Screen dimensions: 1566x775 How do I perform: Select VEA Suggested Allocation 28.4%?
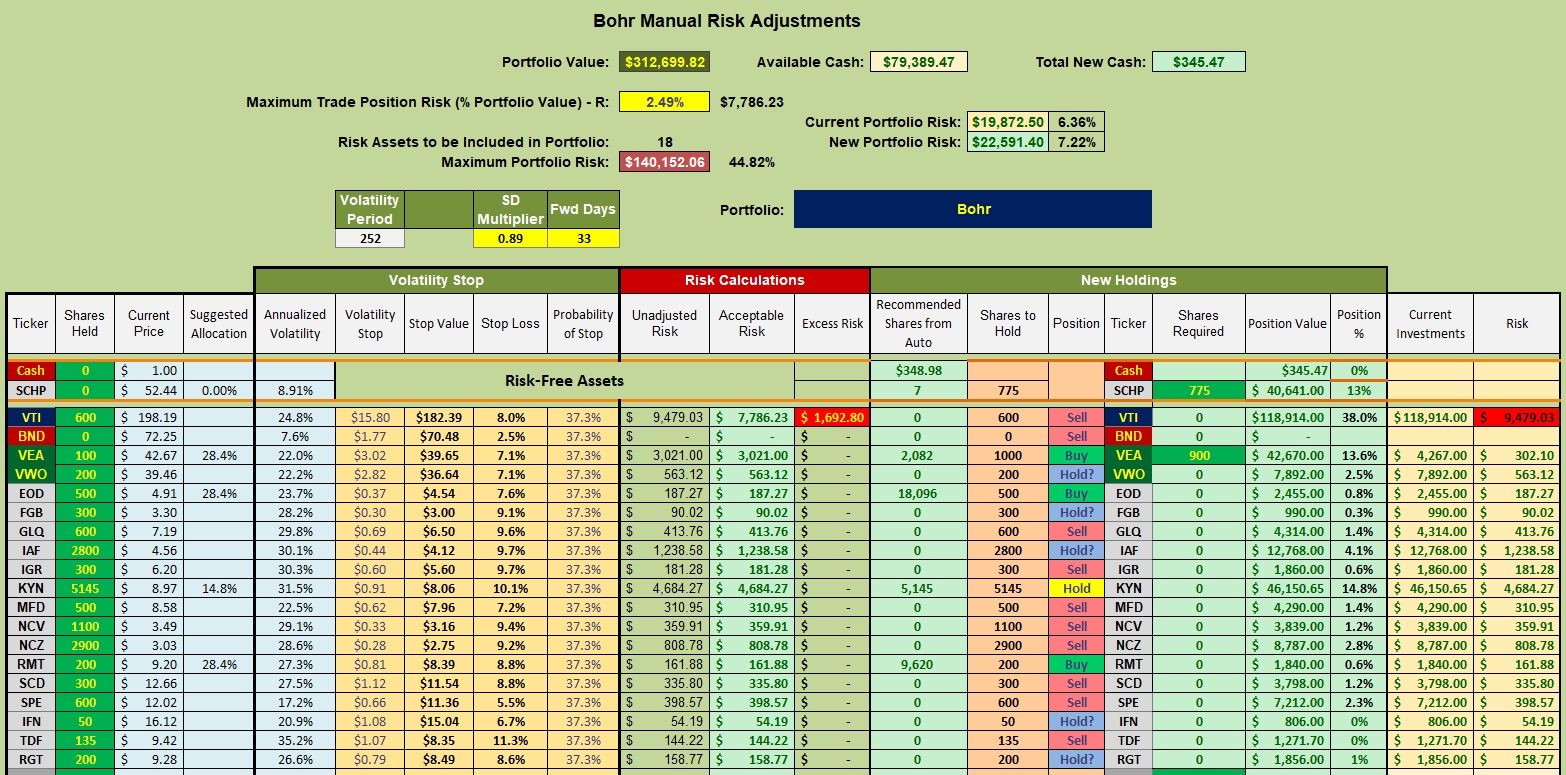point(218,455)
